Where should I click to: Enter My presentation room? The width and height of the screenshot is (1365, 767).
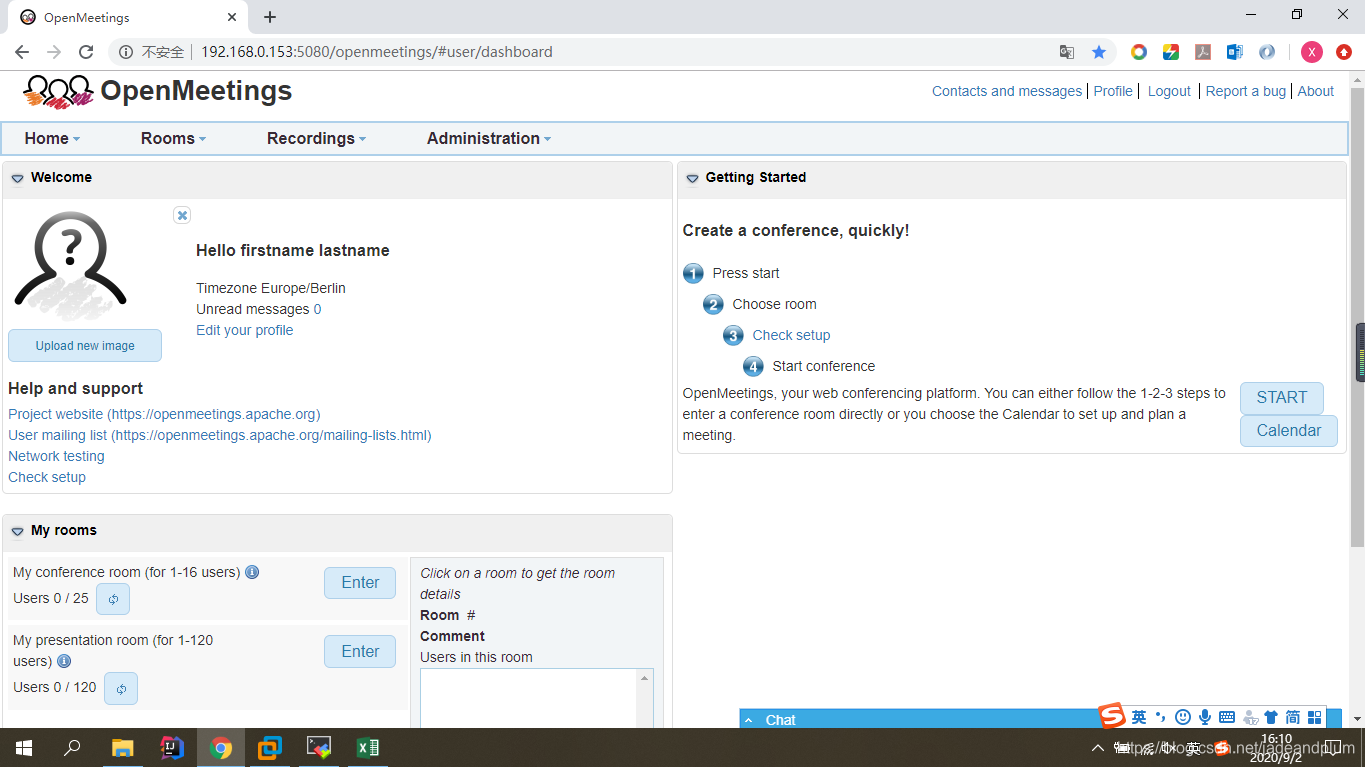[x=360, y=652]
